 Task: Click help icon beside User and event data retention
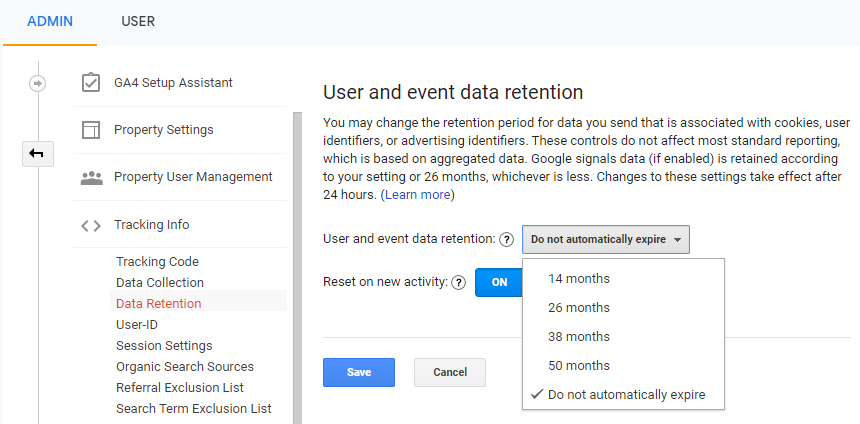507,240
